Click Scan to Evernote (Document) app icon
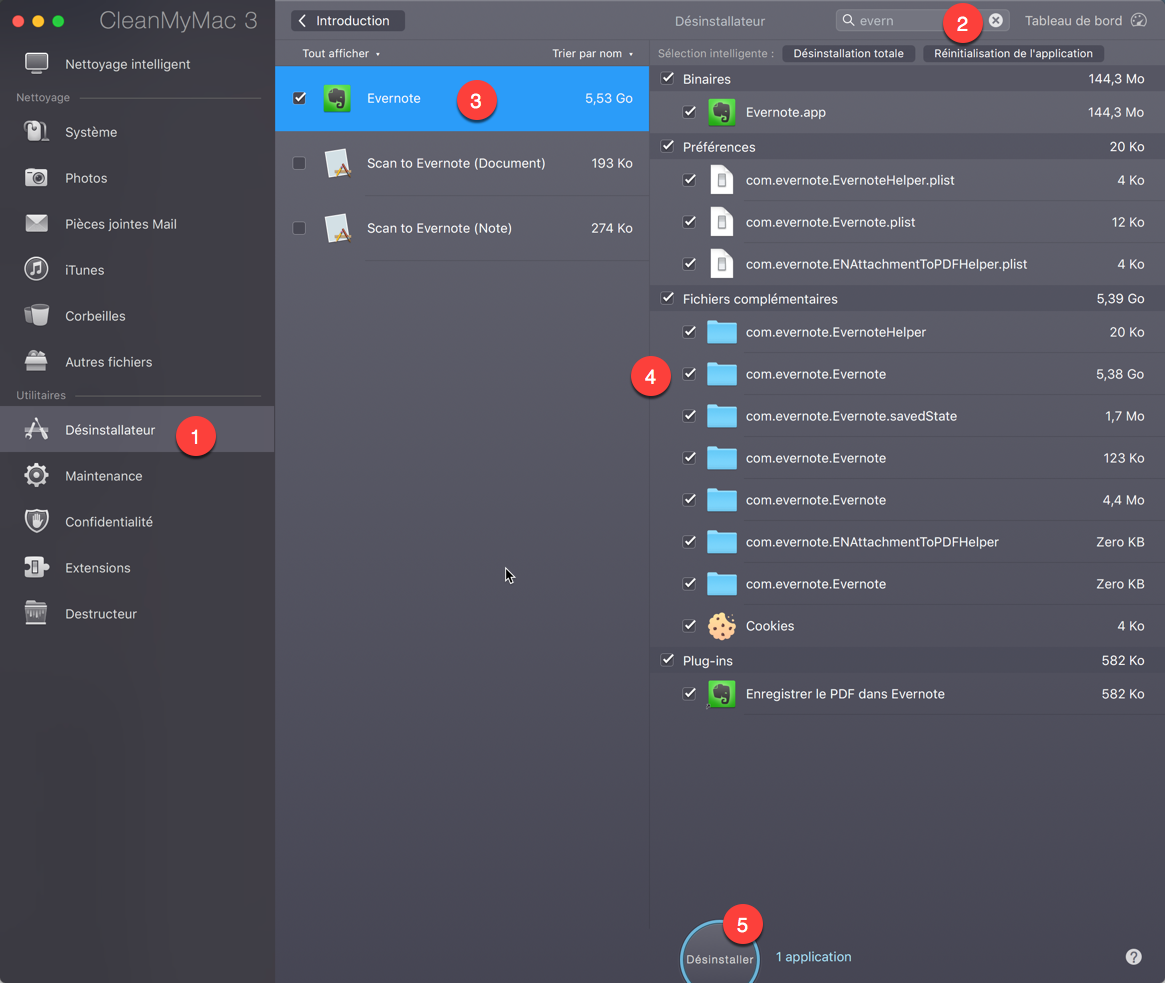 pos(338,163)
